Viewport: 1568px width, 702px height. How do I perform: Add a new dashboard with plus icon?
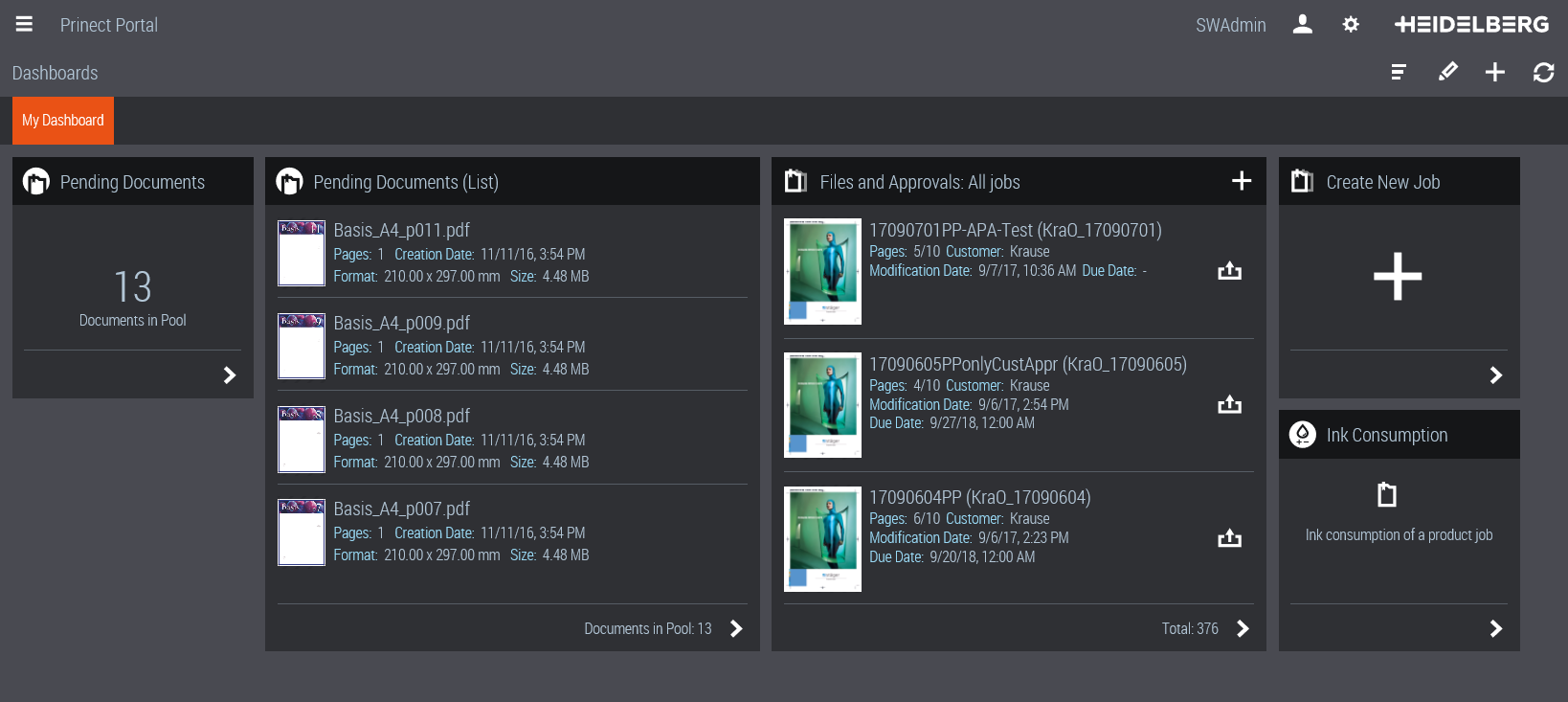pos(1494,72)
